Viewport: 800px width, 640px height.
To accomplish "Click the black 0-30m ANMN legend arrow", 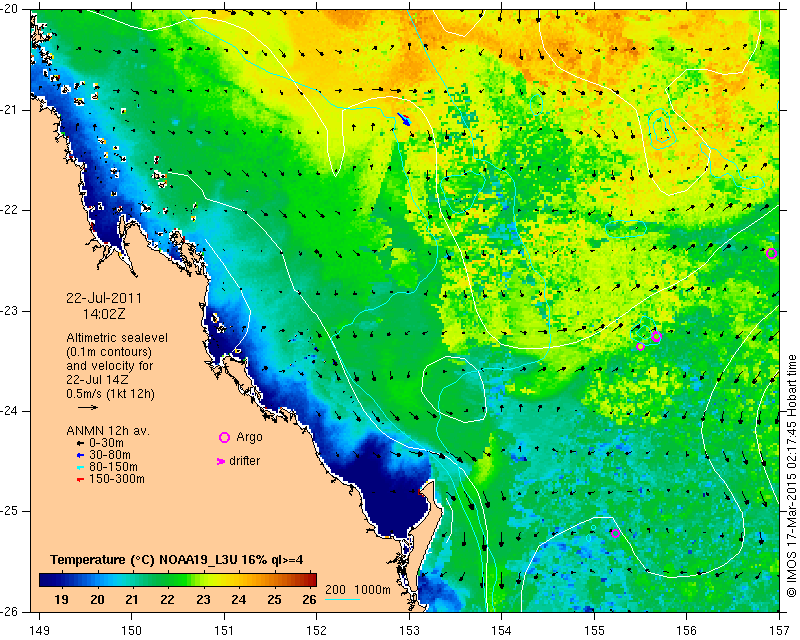I will [x=80, y=444].
